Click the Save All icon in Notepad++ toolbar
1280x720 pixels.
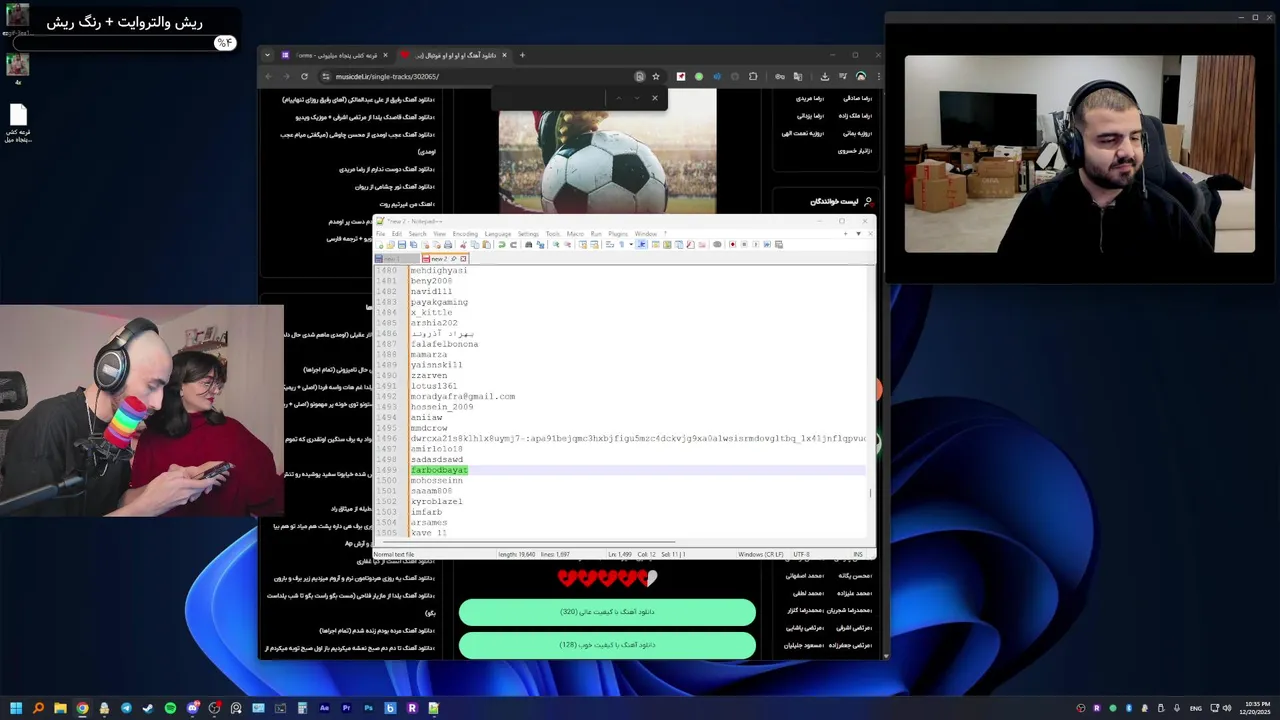coord(413,244)
